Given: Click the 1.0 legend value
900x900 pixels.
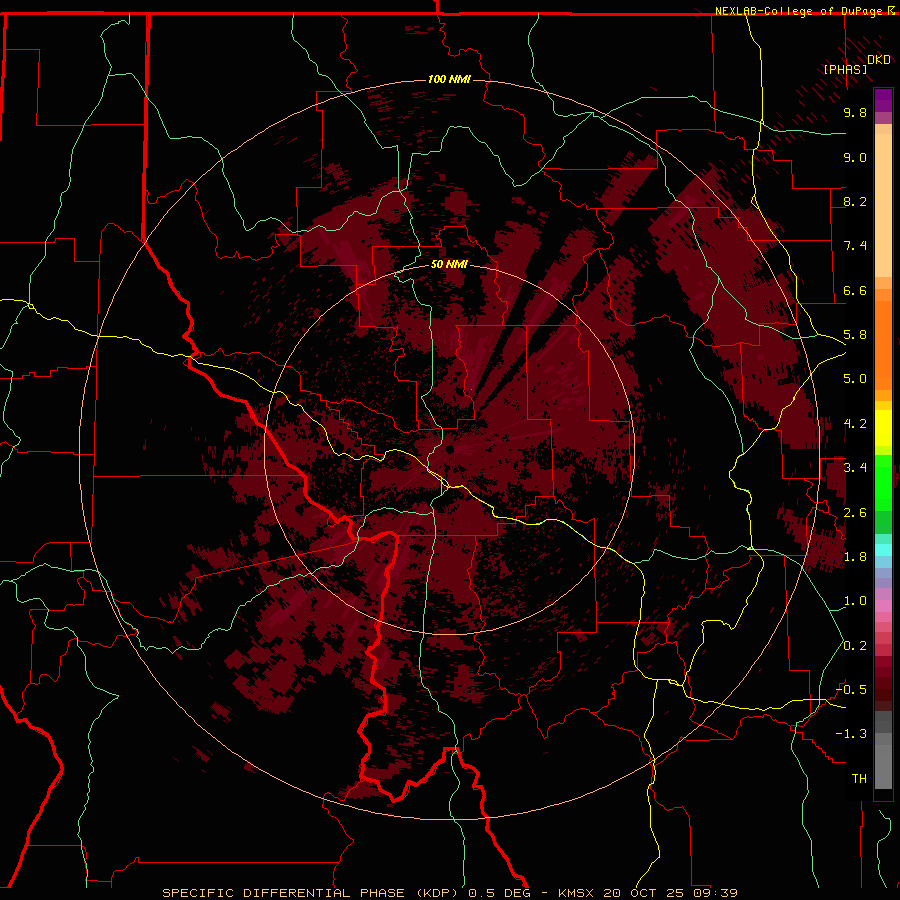Looking at the screenshot, I should point(855,601).
